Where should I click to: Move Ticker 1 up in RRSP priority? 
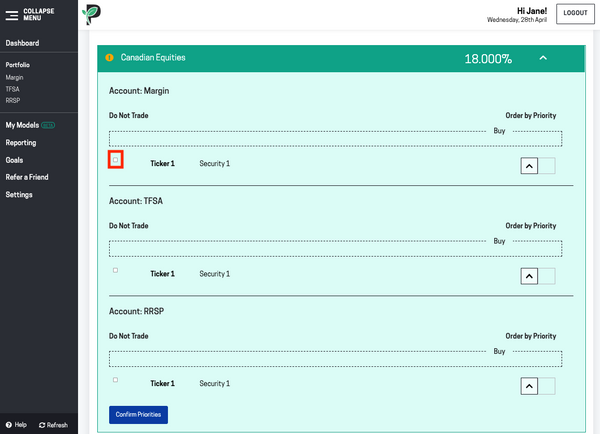(x=529, y=386)
